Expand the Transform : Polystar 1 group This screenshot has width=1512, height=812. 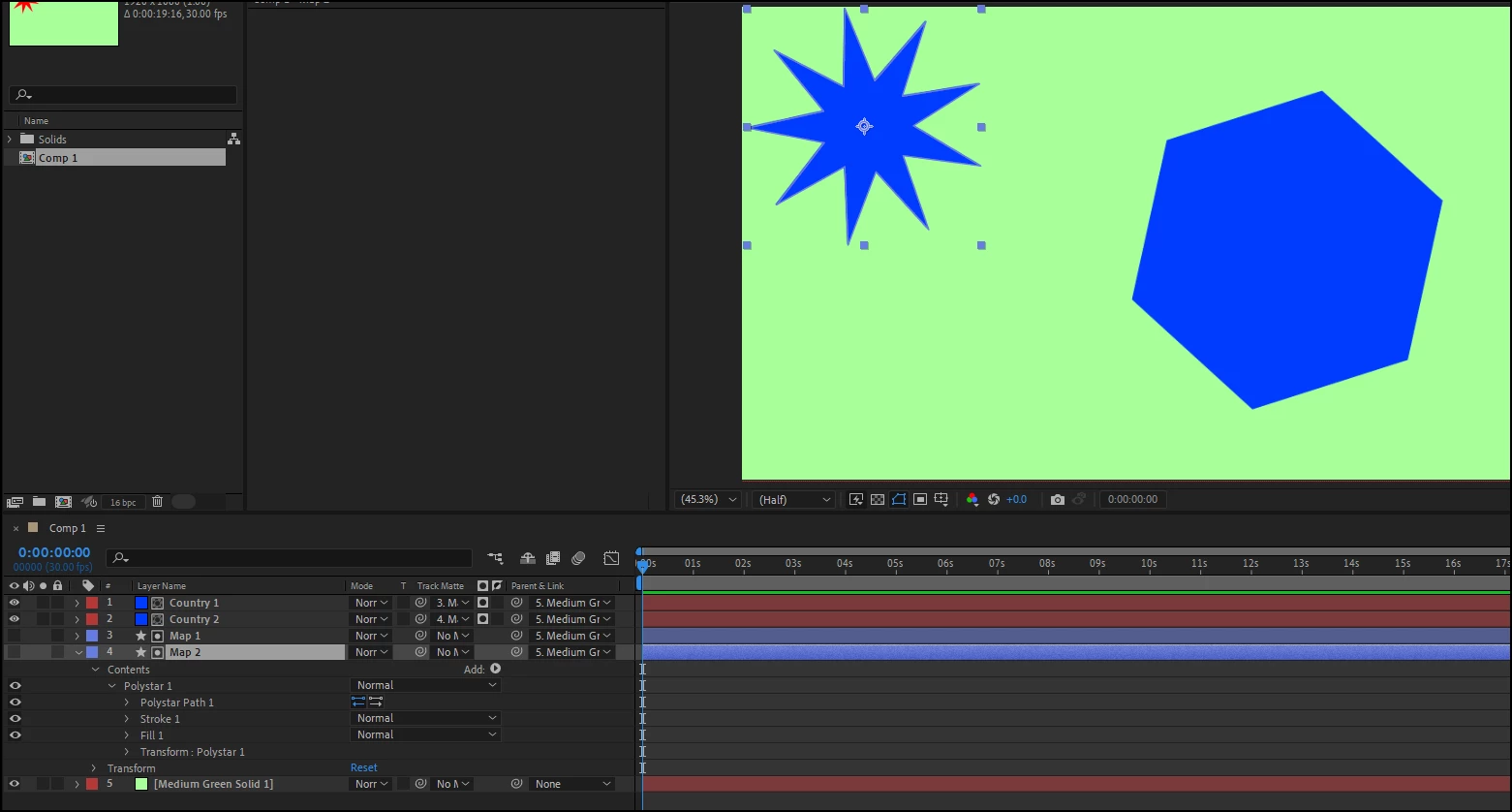click(127, 752)
